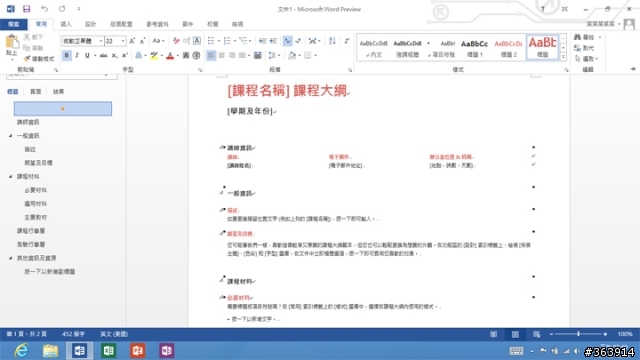Apply the 標題 1 style

(474, 48)
